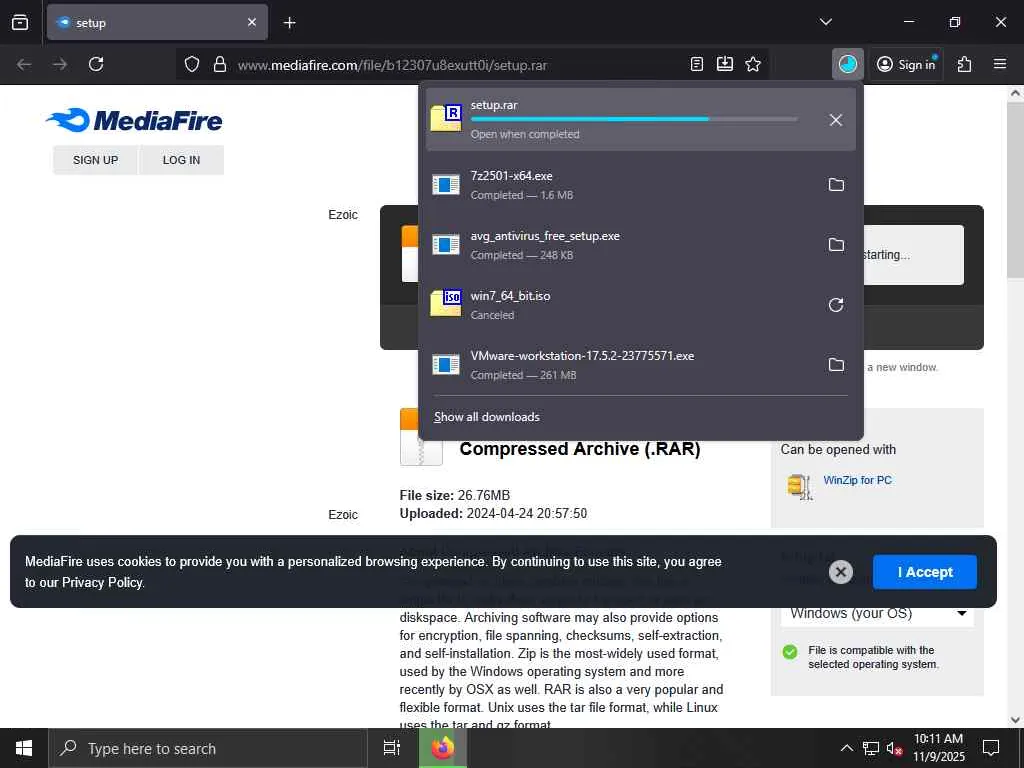Image resolution: width=1024 pixels, height=768 pixels.
Task: Close the setup tab
Action: pyautogui.click(x=252, y=22)
